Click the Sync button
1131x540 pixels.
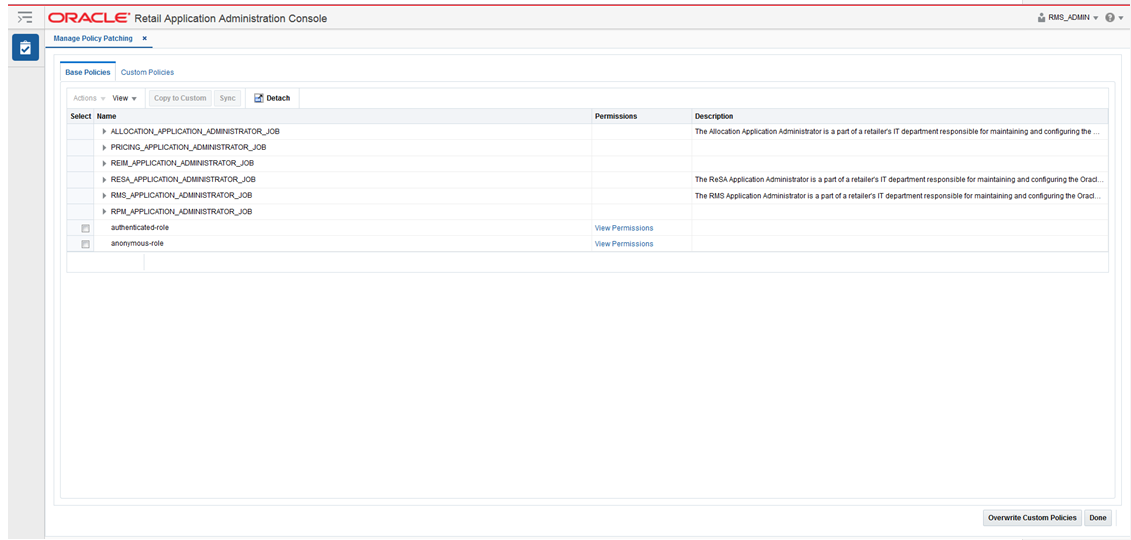click(x=227, y=98)
